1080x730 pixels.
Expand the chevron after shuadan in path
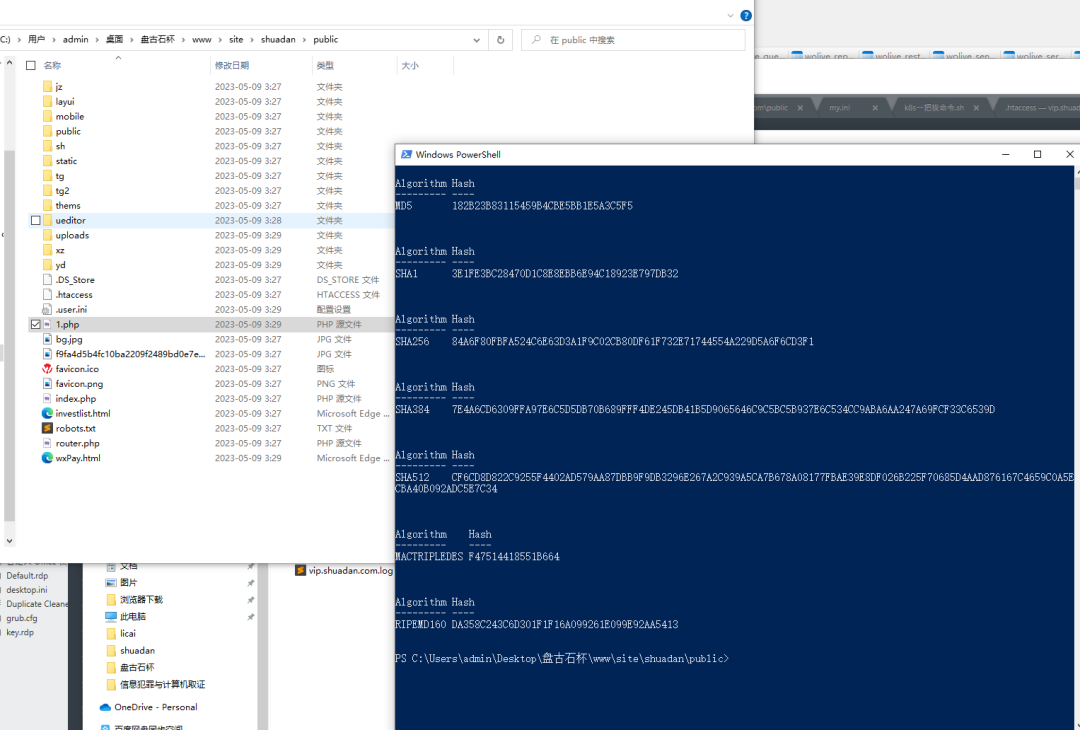(x=304, y=40)
